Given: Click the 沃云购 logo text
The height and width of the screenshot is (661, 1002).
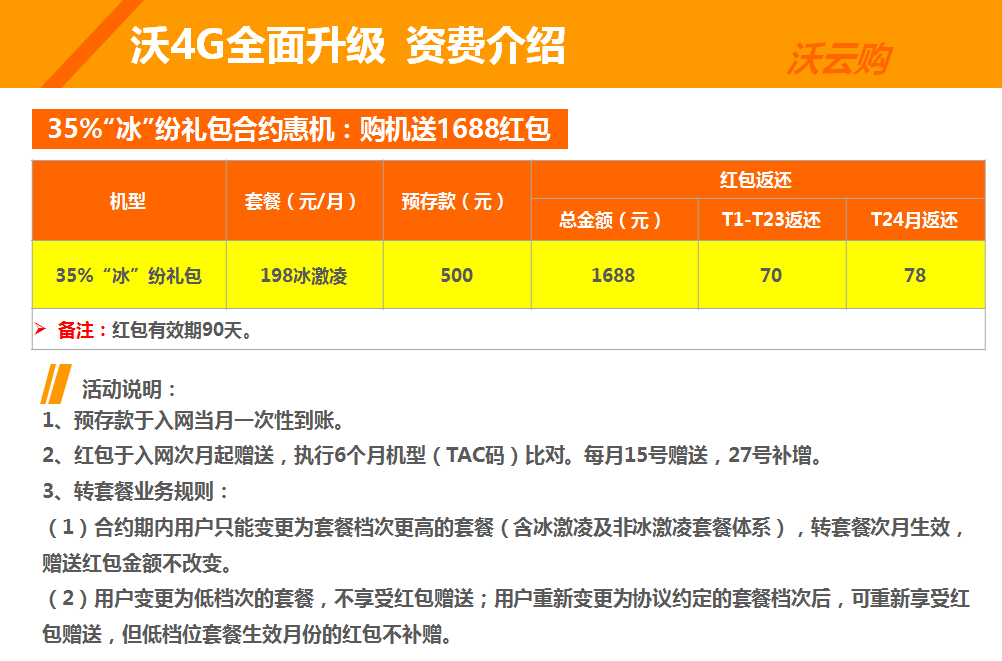Looking at the screenshot, I should (x=839, y=59).
